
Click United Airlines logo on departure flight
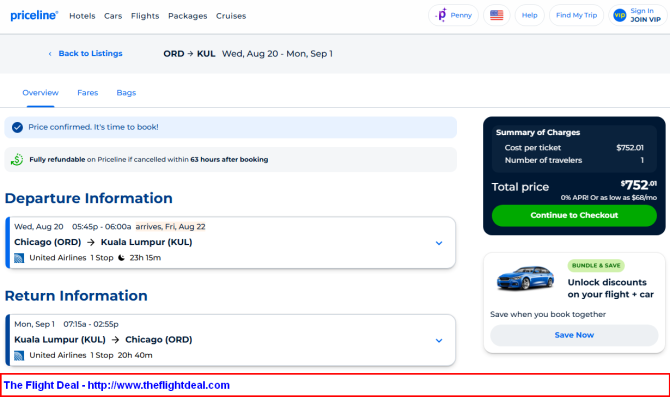[19, 258]
